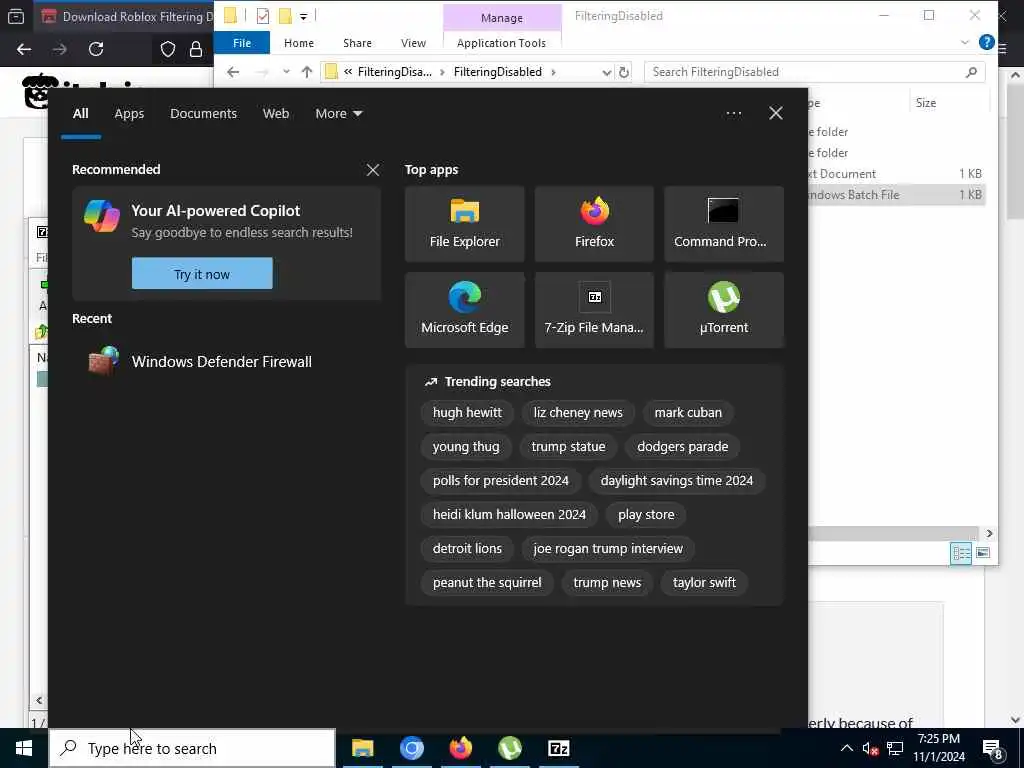Click Manage contextual tab in Explorer
This screenshot has height=768, width=1024.
tap(502, 18)
